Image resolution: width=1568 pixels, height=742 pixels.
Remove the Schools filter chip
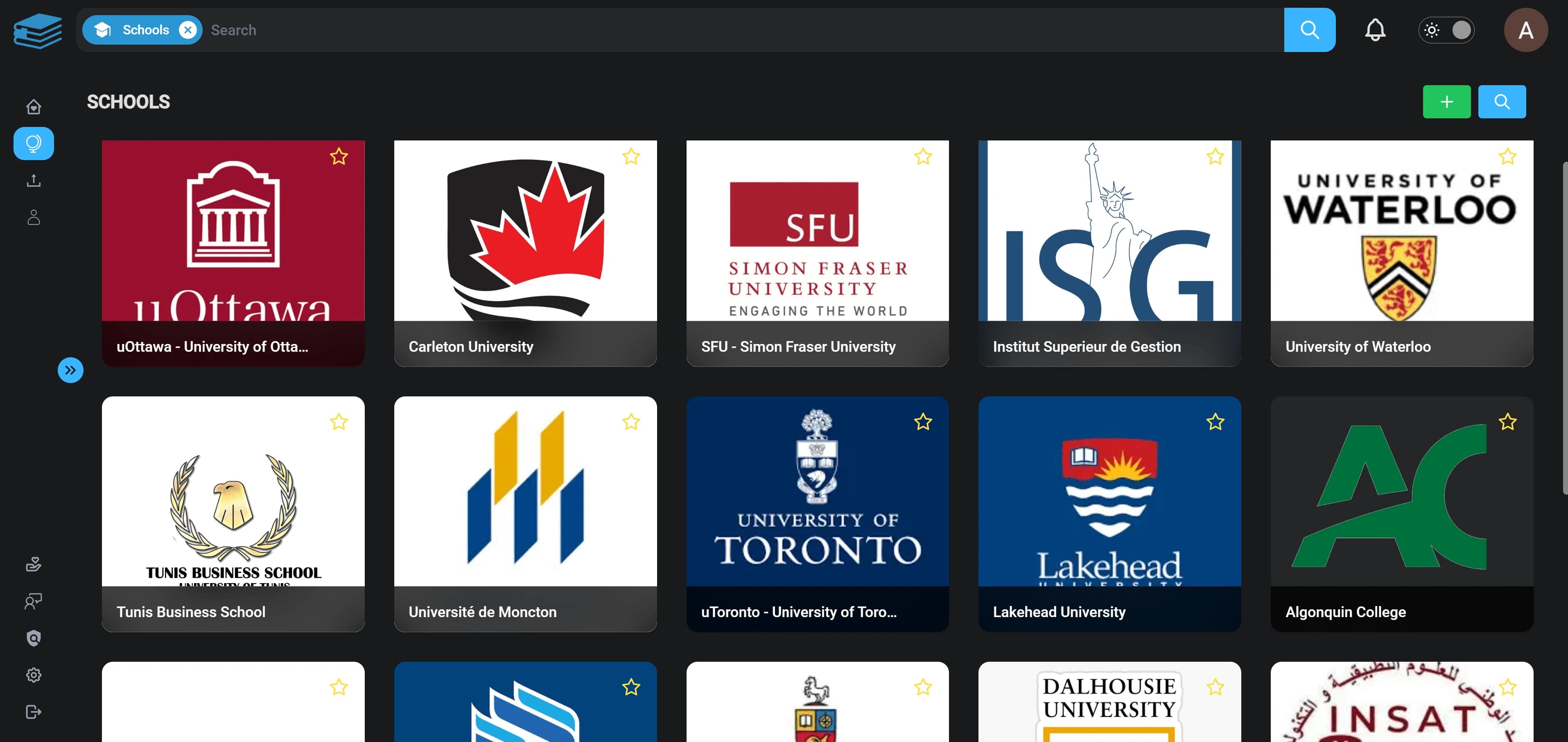click(188, 30)
